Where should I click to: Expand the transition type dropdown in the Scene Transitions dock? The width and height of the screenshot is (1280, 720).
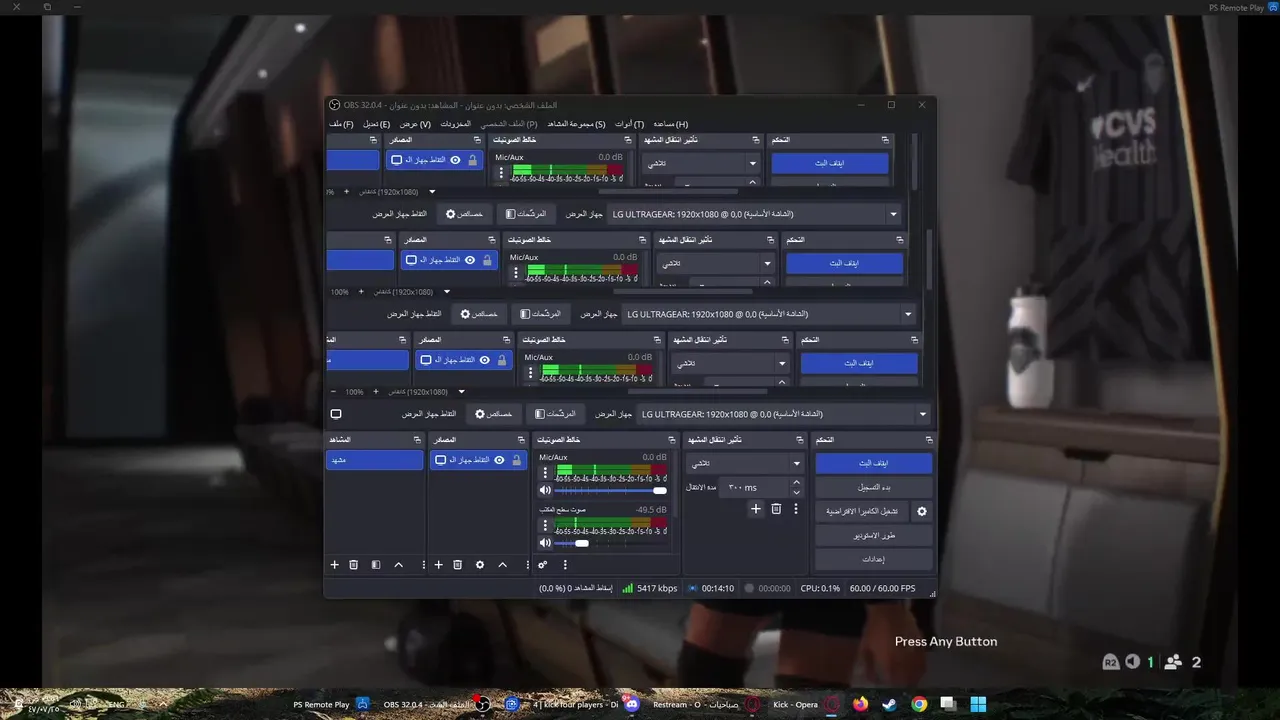click(745, 464)
